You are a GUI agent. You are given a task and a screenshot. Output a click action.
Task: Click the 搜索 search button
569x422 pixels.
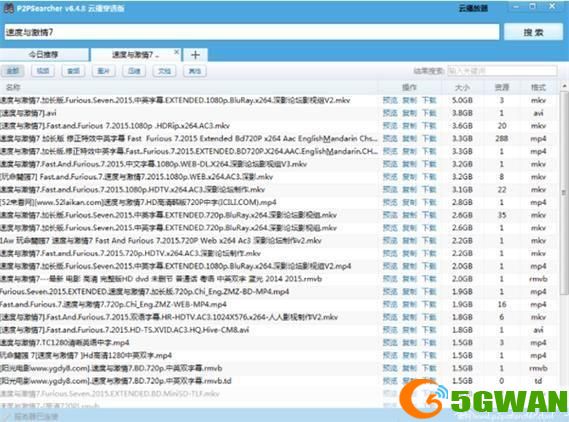(533, 32)
